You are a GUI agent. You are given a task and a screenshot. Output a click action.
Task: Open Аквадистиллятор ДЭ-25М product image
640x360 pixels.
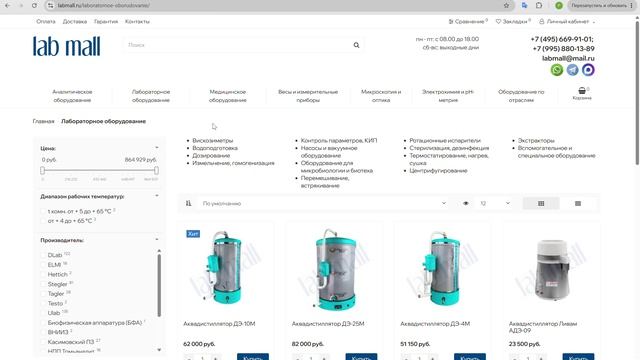tap(335, 269)
